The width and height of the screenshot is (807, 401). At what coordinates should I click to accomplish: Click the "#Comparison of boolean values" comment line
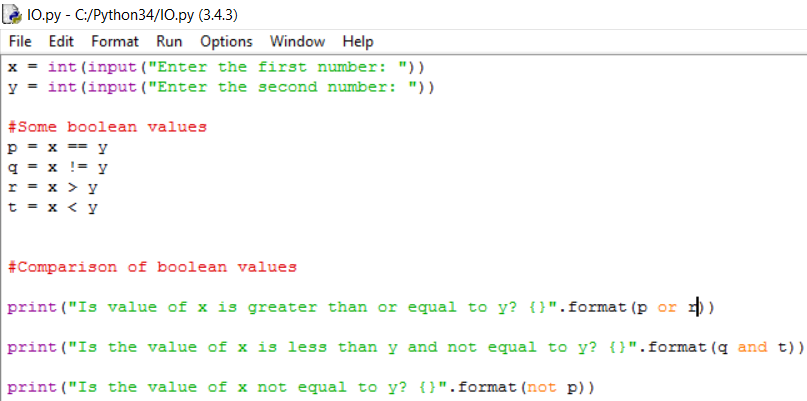[x=152, y=267]
